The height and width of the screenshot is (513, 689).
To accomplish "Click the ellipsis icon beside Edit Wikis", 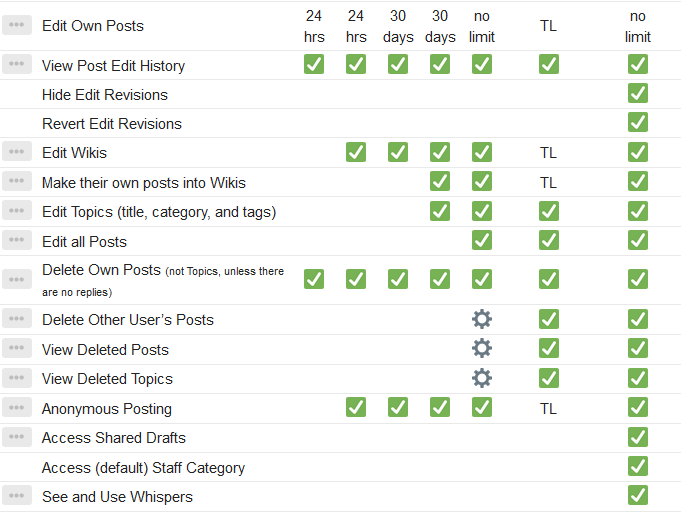I will [17, 152].
